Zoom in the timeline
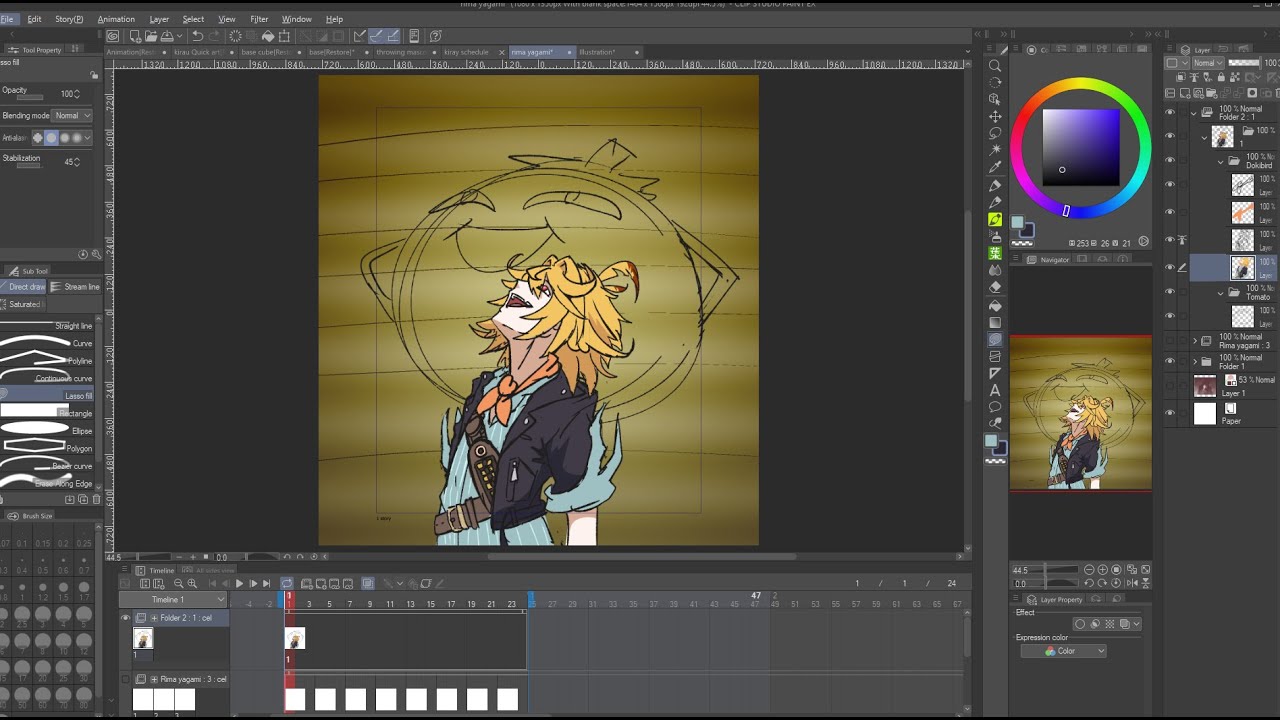This screenshot has height=720, width=1280. coord(191,584)
